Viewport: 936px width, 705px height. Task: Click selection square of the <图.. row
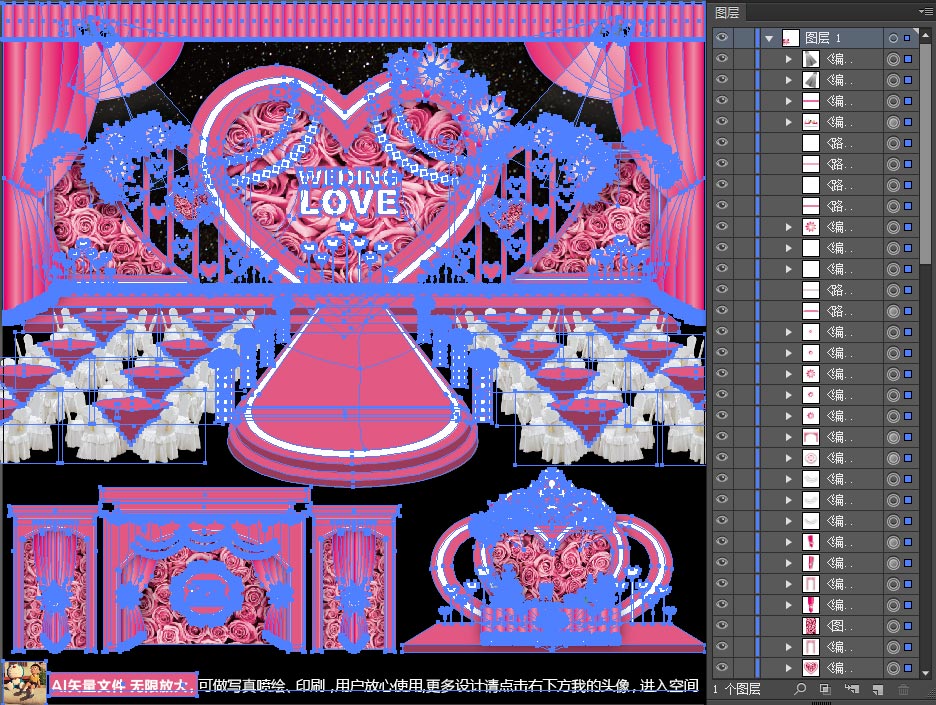click(x=908, y=626)
